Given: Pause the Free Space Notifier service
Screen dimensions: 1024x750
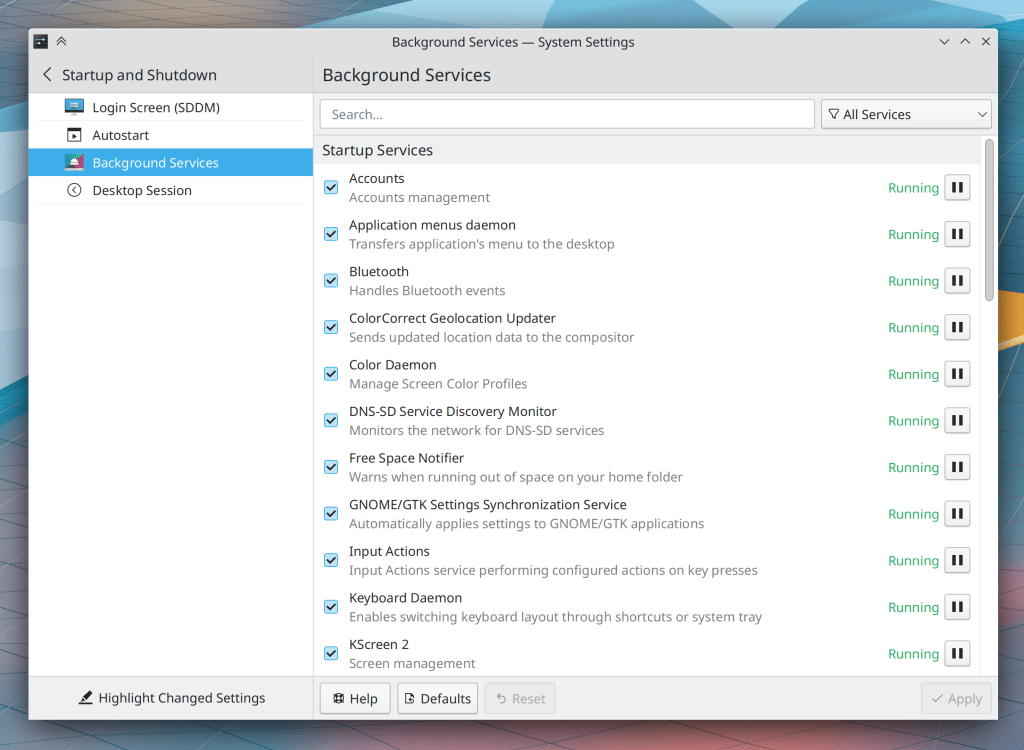Looking at the screenshot, I should (957, 467).
